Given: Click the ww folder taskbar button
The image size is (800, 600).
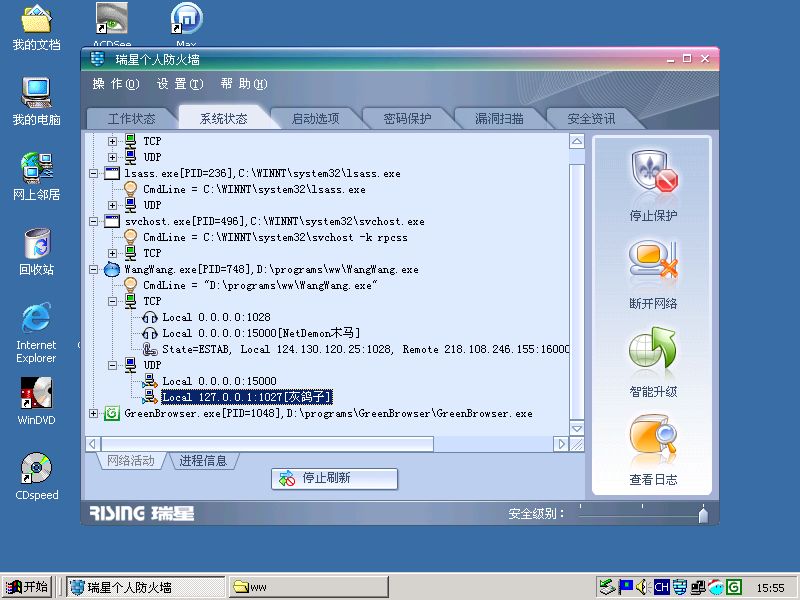Looking at the screenshot, I should point(308,587).
